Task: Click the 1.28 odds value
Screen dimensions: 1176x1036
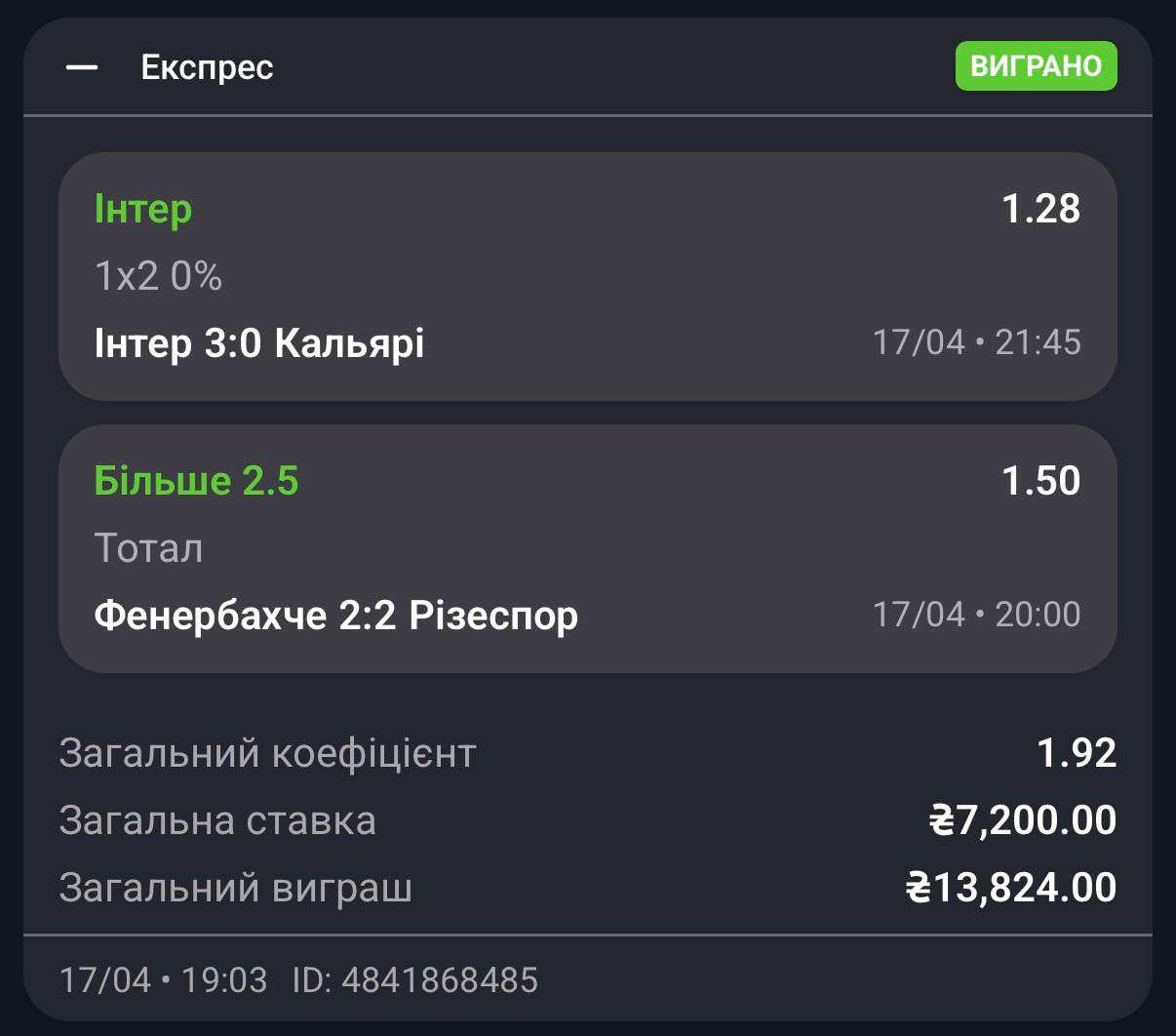Action: [x=1040, y=209]
